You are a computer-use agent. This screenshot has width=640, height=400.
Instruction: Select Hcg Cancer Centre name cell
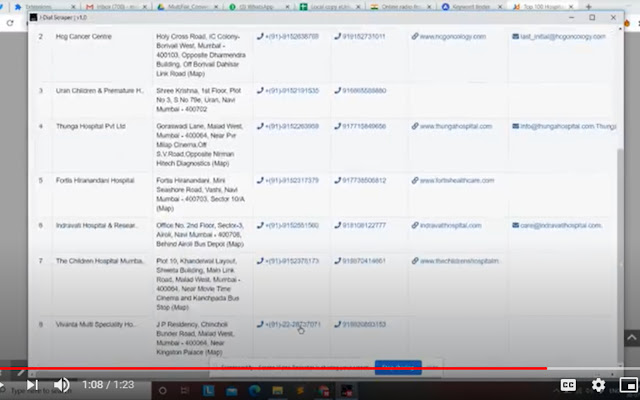(84, 36)
